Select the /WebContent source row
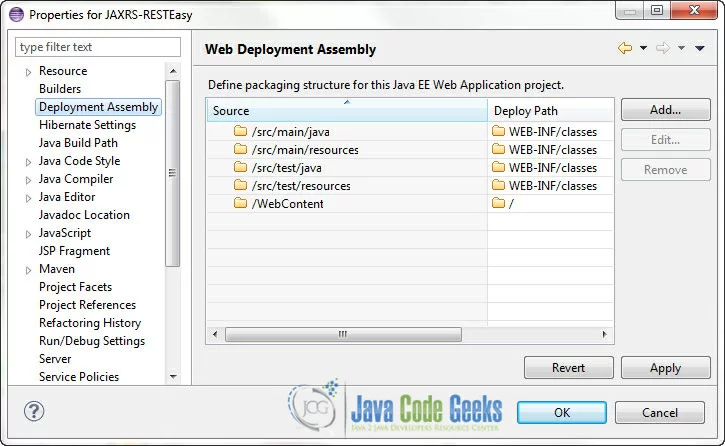 pos(347,204)
